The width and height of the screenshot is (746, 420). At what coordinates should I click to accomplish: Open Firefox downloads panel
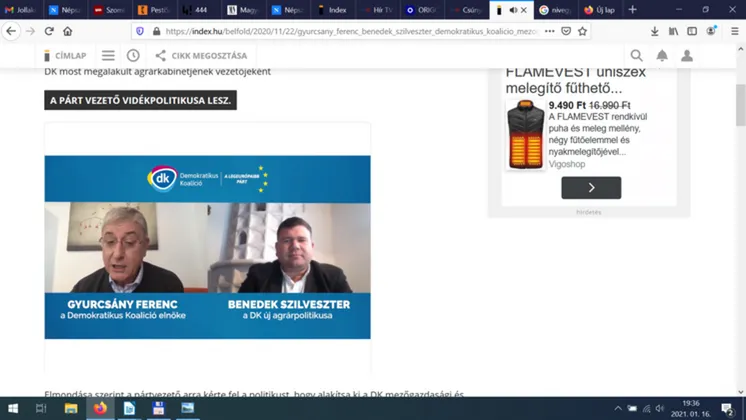[x=655, y=31]
